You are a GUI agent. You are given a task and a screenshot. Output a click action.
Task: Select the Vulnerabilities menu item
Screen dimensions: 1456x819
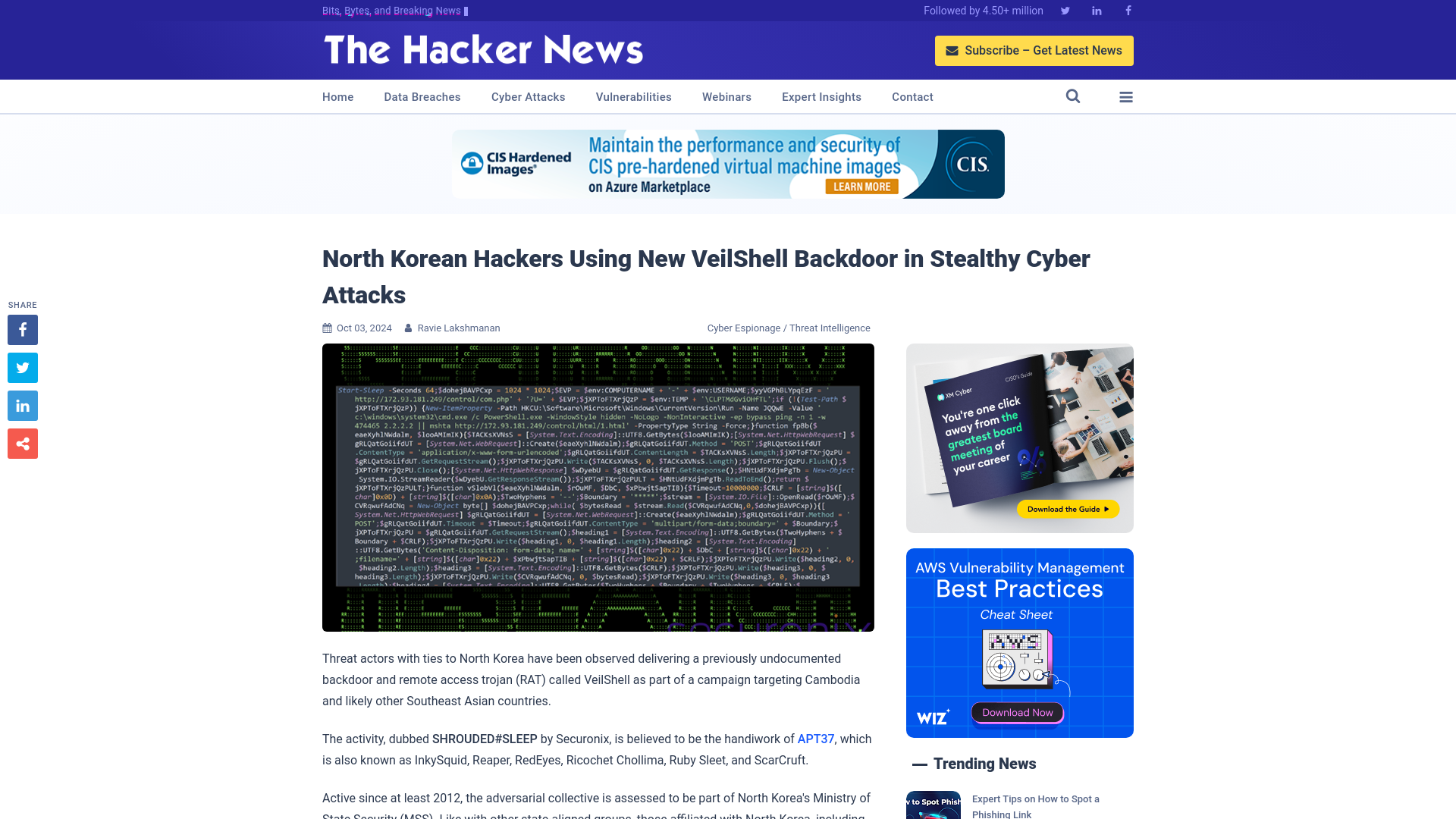[633, 96]
